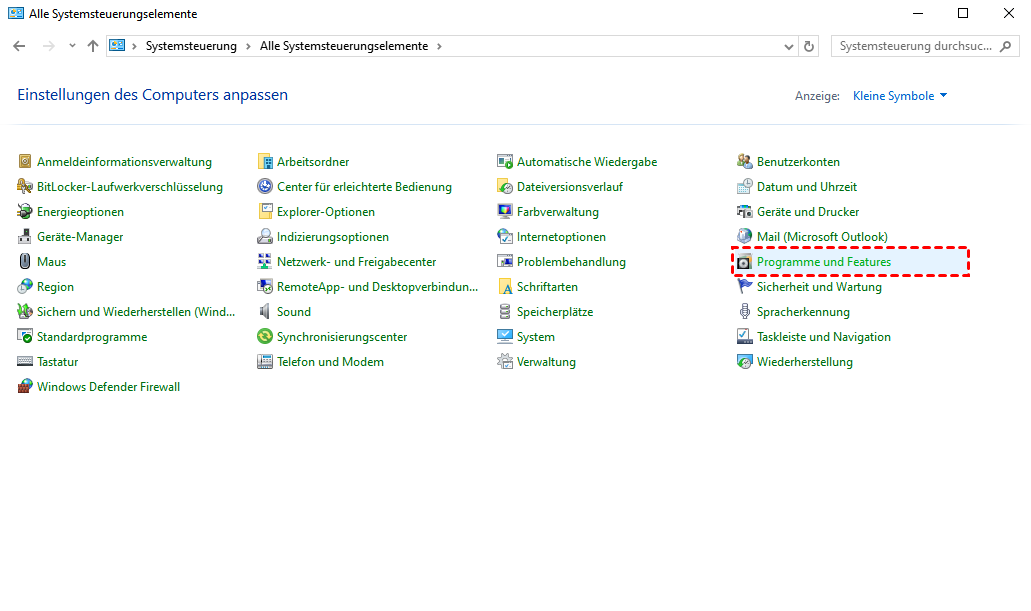Open the Spracherkennung microphone icon
This screenshot has width=1031, height=611.
745,312
